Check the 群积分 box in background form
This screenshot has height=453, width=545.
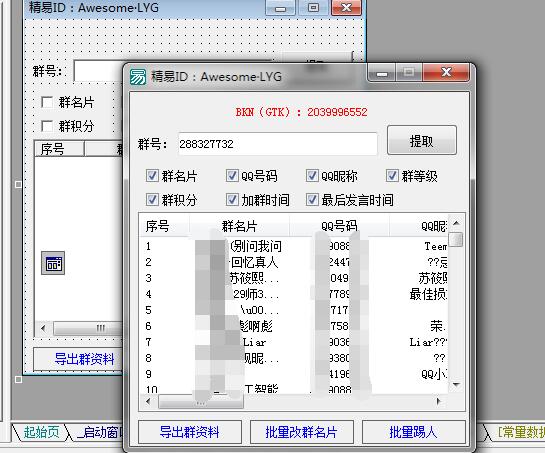point(47,126)
